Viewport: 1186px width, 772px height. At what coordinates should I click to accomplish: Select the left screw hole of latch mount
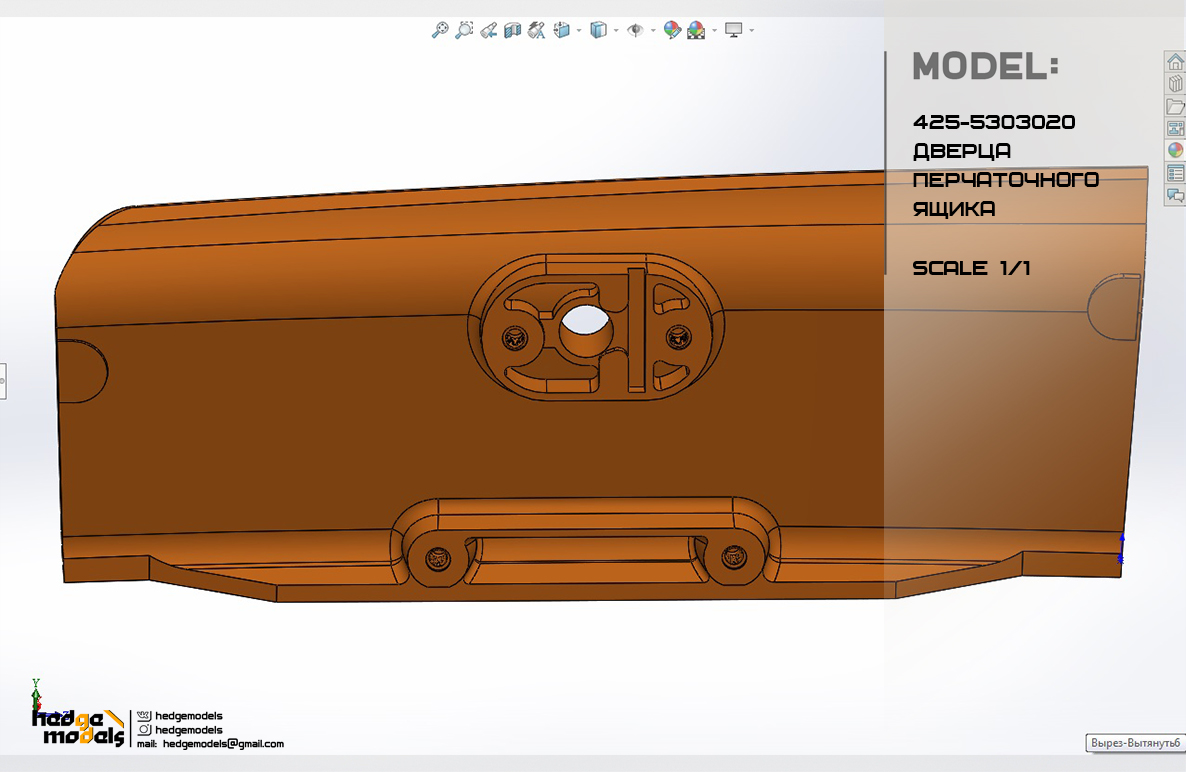(516, 338)
